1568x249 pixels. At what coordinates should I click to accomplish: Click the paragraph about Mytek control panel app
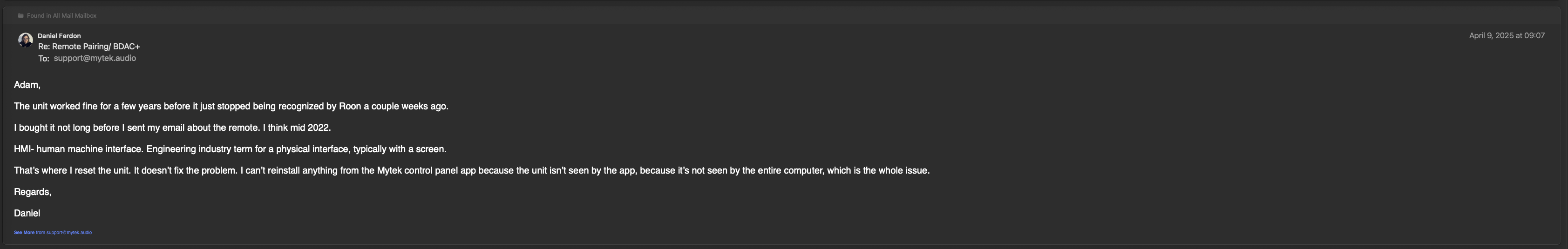[x=472, y=170]
